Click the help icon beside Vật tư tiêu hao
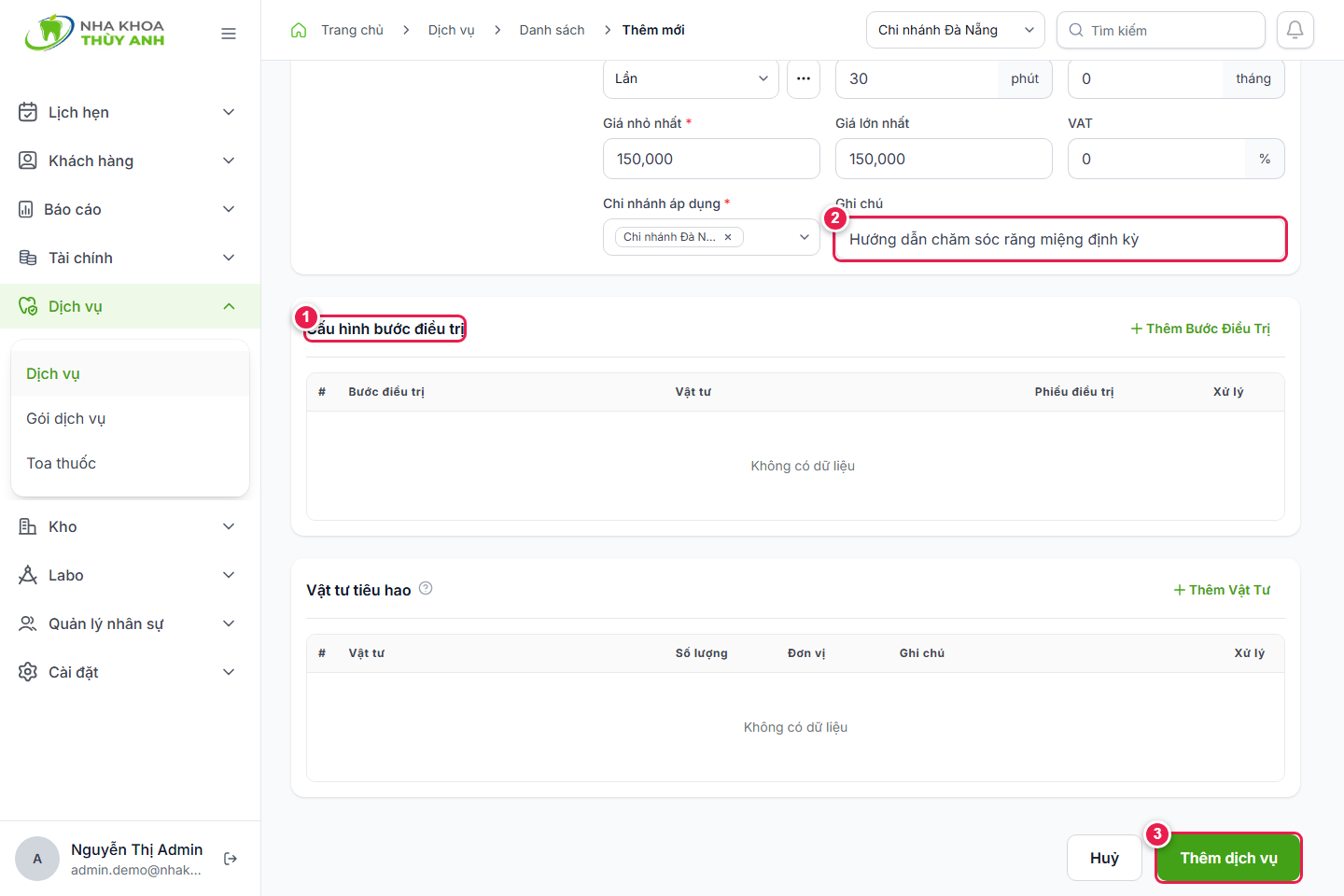This screenshot has width=1344, height=896. click(x=426, y=588)
